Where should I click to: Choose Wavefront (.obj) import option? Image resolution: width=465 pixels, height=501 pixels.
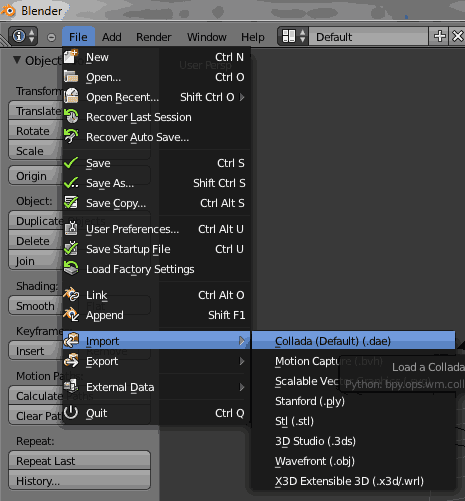(353, 461)
